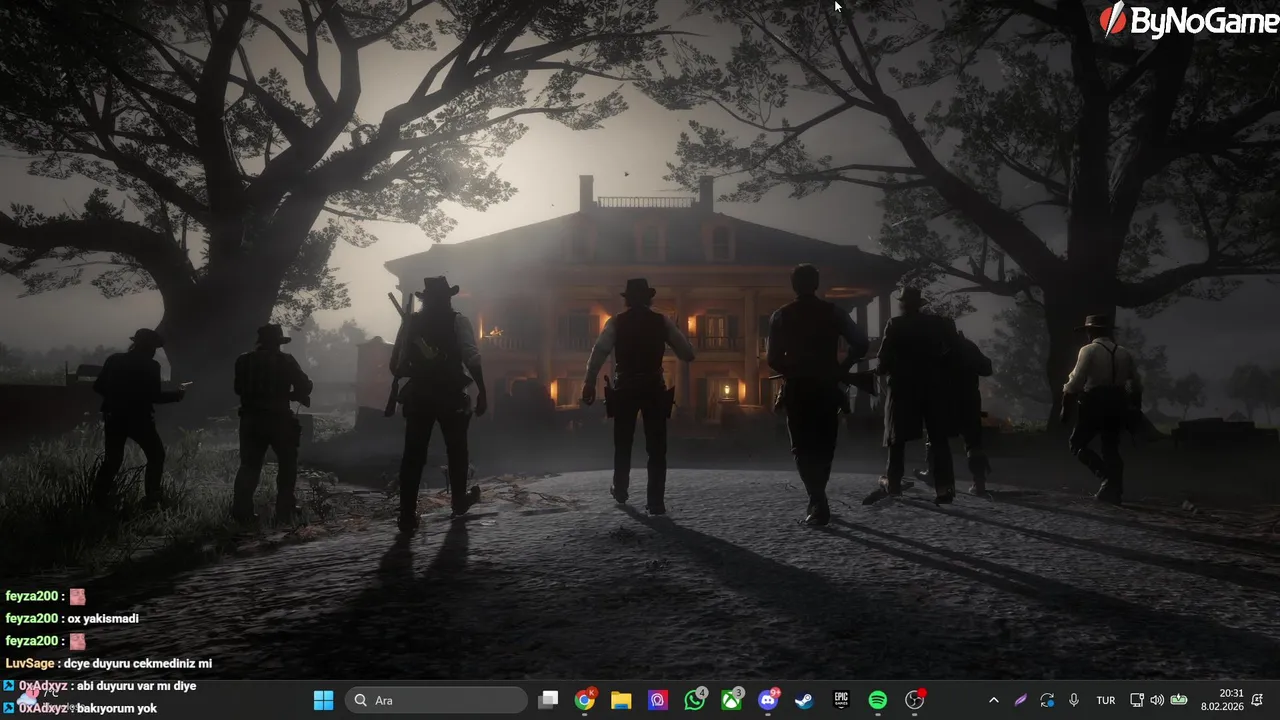Image resolution: width=1280 pixels, height=720 pixels.
Task: Expand the hidden system tray icons chevron
Action: tap(993, 700)
